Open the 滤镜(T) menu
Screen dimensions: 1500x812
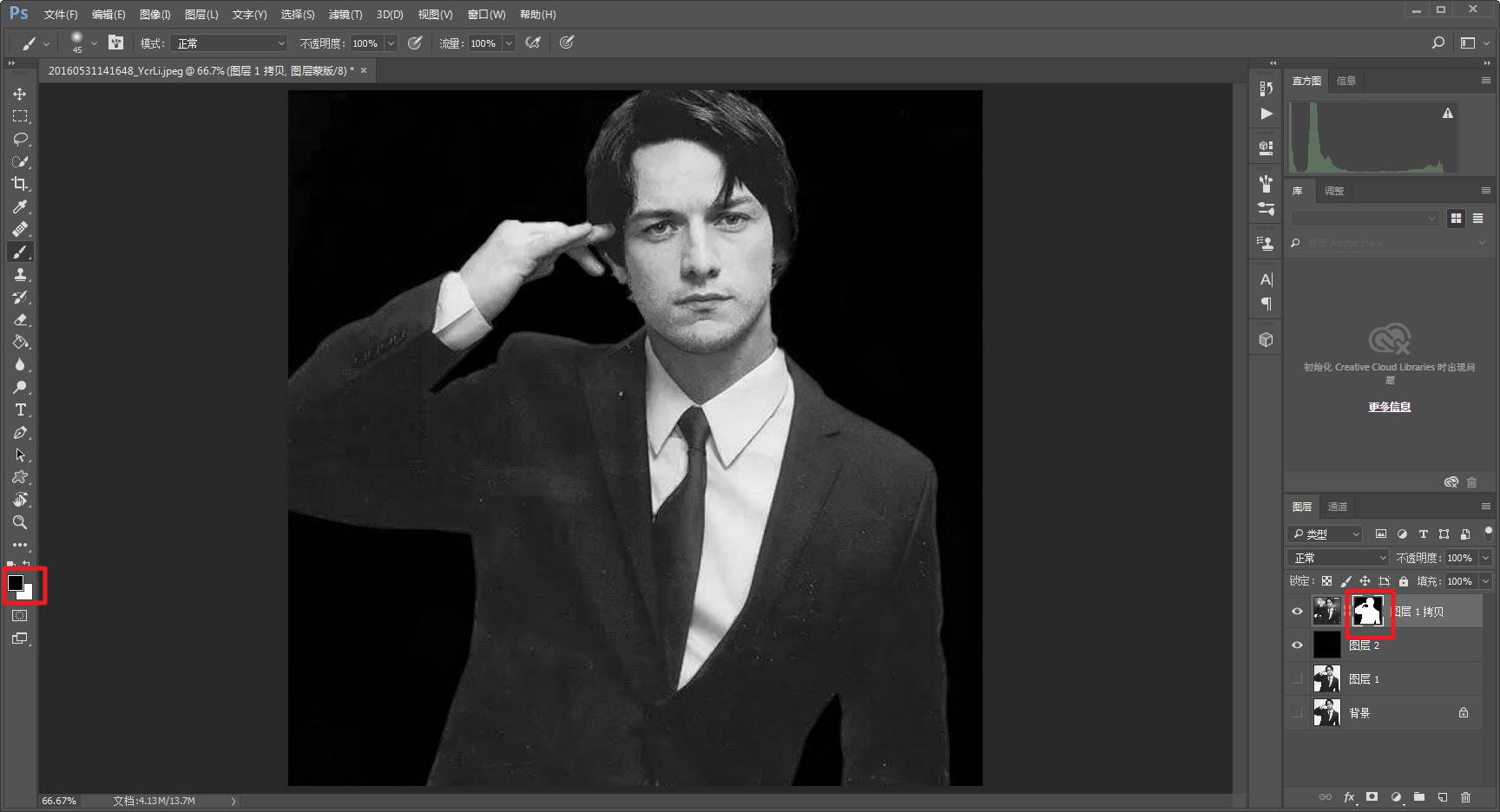point(345,15)
